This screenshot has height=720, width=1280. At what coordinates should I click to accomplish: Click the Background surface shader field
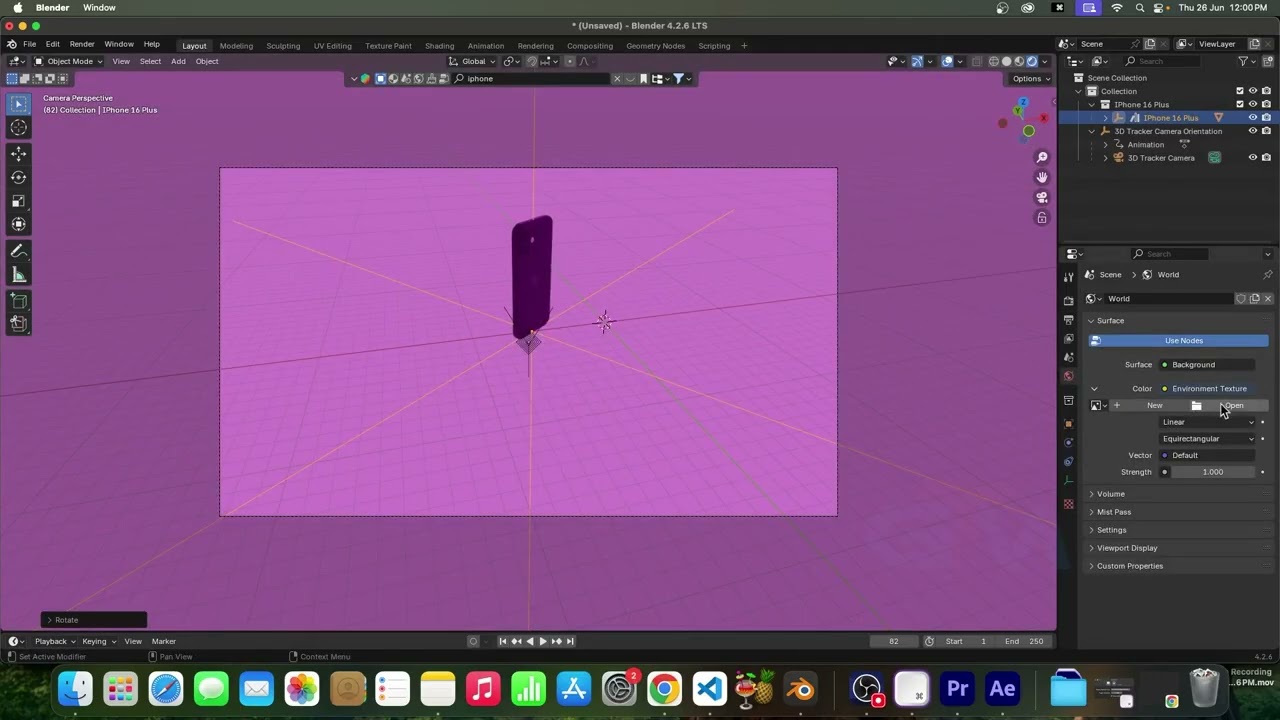(1207, 365)
